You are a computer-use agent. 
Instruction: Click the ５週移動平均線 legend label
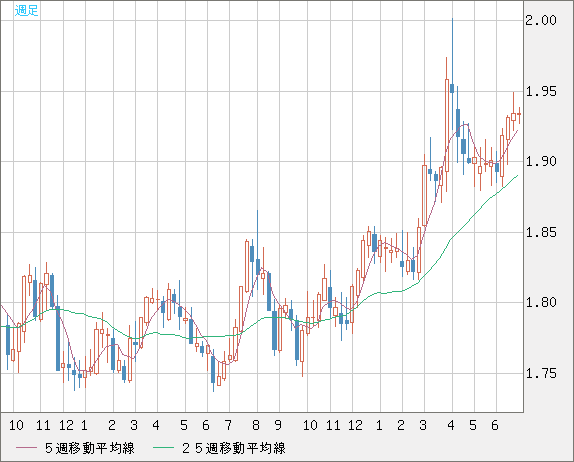pyautogui.click(x=90, y=448)
